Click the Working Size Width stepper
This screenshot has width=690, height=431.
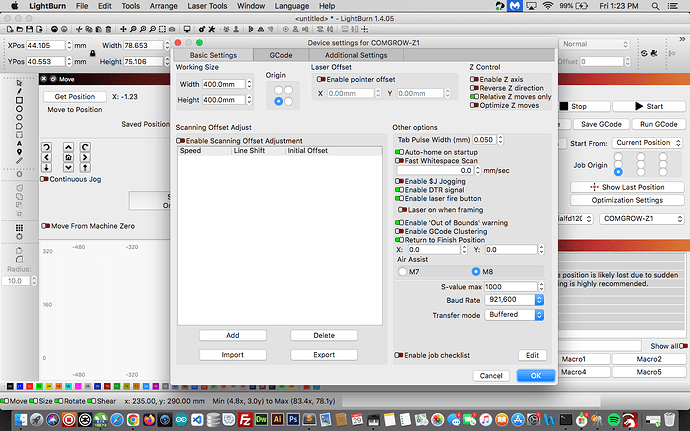coord(249,84)
